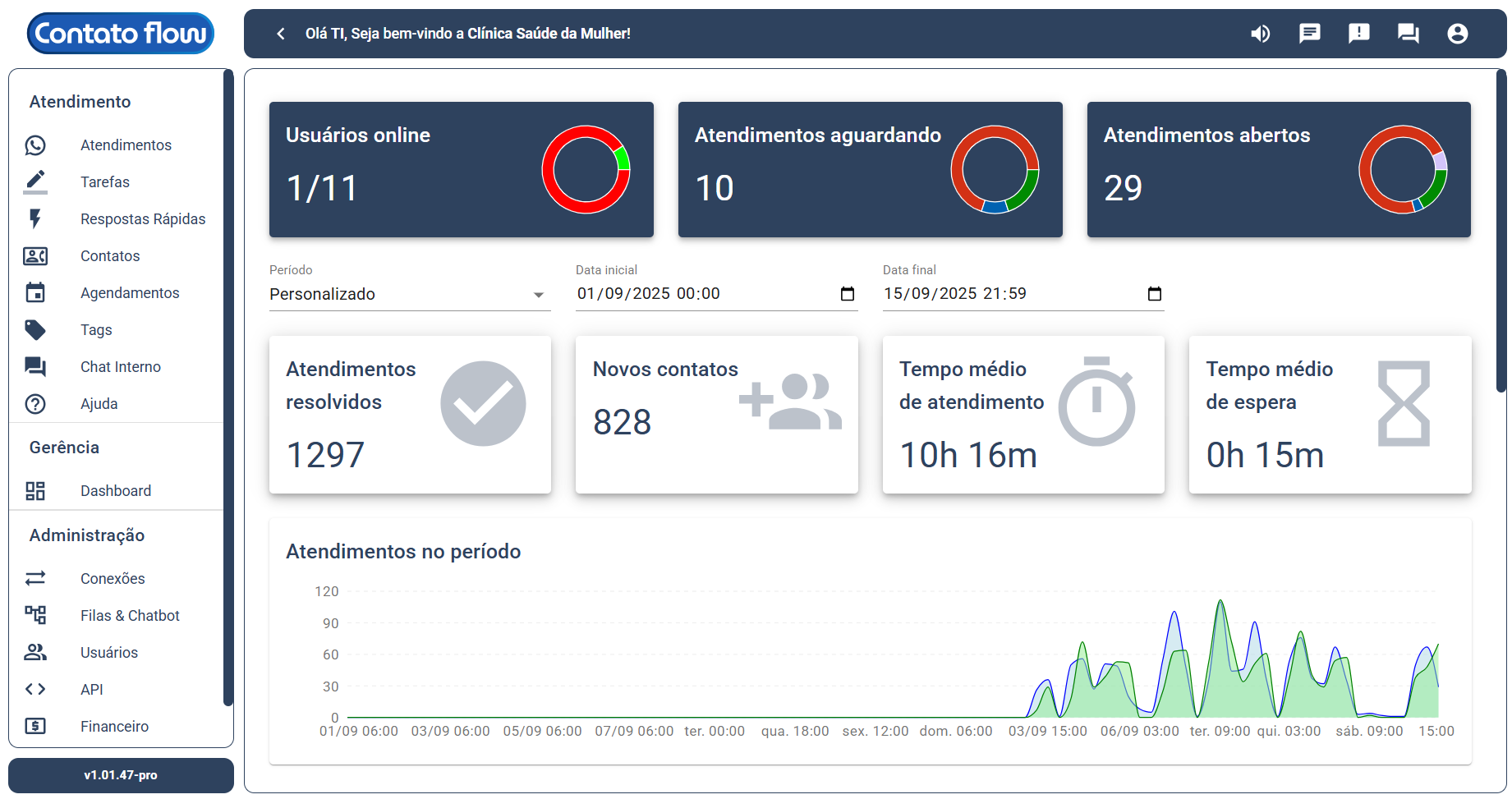Open the internal chats forum icon
This screenshot has width=1512, height=799.
click(1408, 34)
